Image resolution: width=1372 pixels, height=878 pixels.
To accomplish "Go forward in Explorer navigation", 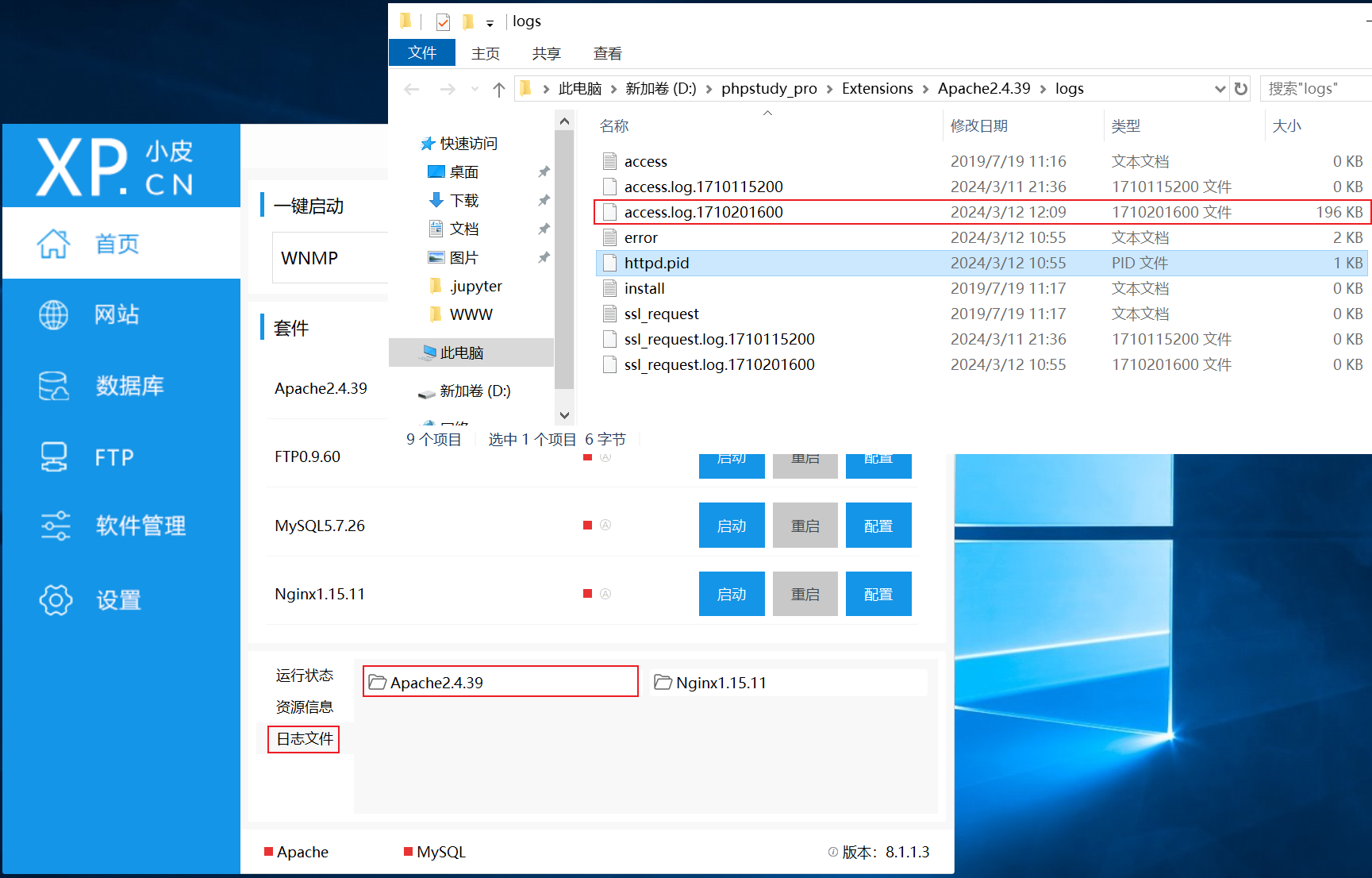I will [448, 89].
